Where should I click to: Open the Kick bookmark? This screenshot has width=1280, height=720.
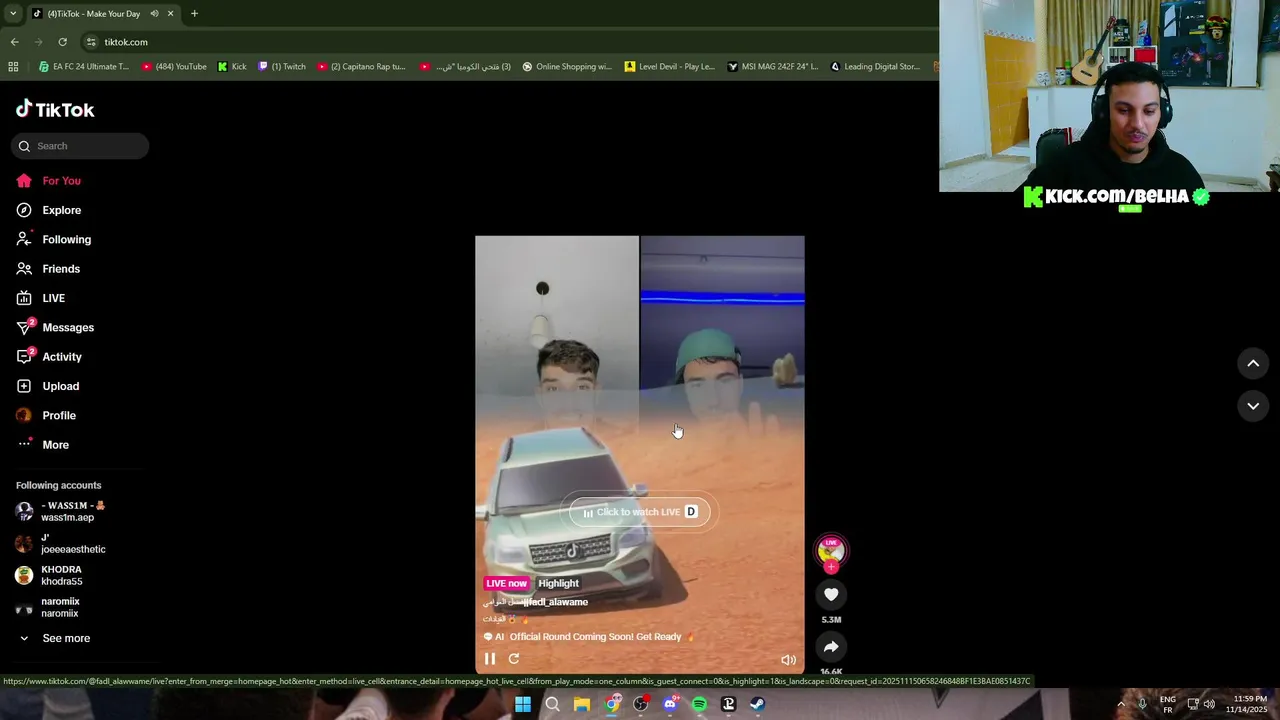232,67
